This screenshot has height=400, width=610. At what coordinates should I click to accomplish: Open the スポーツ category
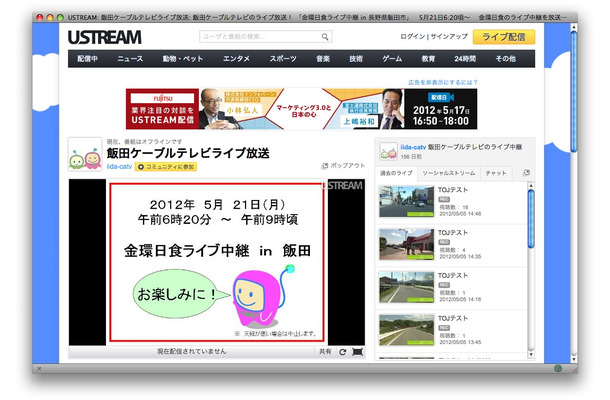(283, 59)
